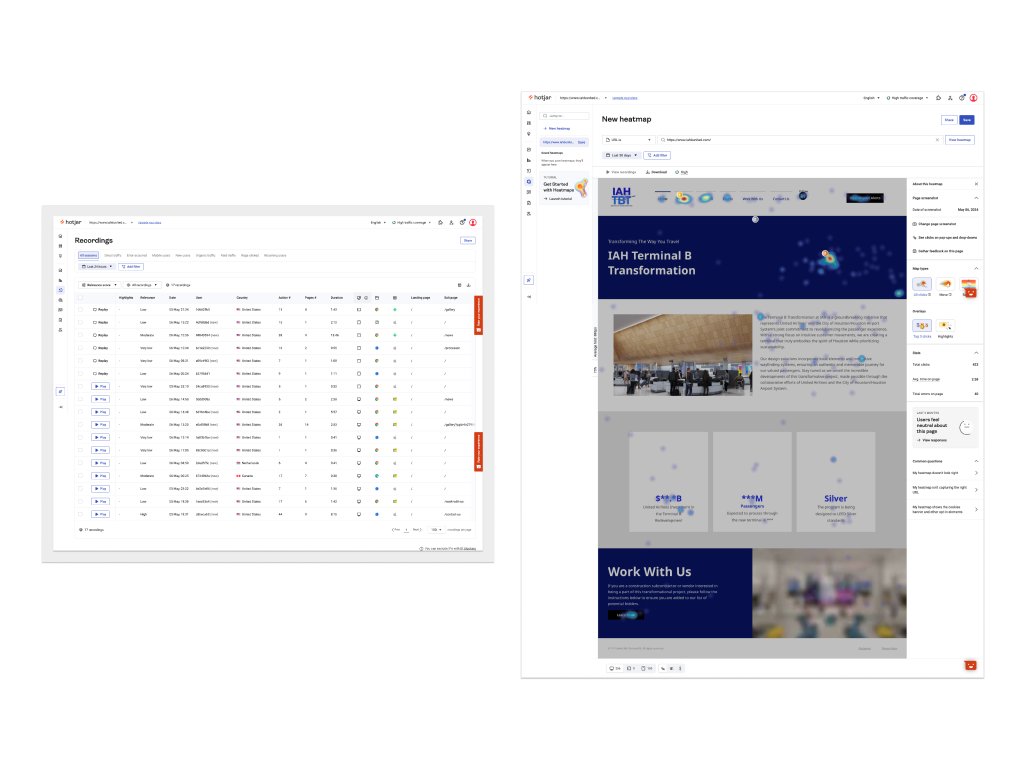Image resolution: width=1024 pixels, height=768 pixels.
Task: Open heatmaps icon in heatmap sidebar
Action: click(529, 182)
